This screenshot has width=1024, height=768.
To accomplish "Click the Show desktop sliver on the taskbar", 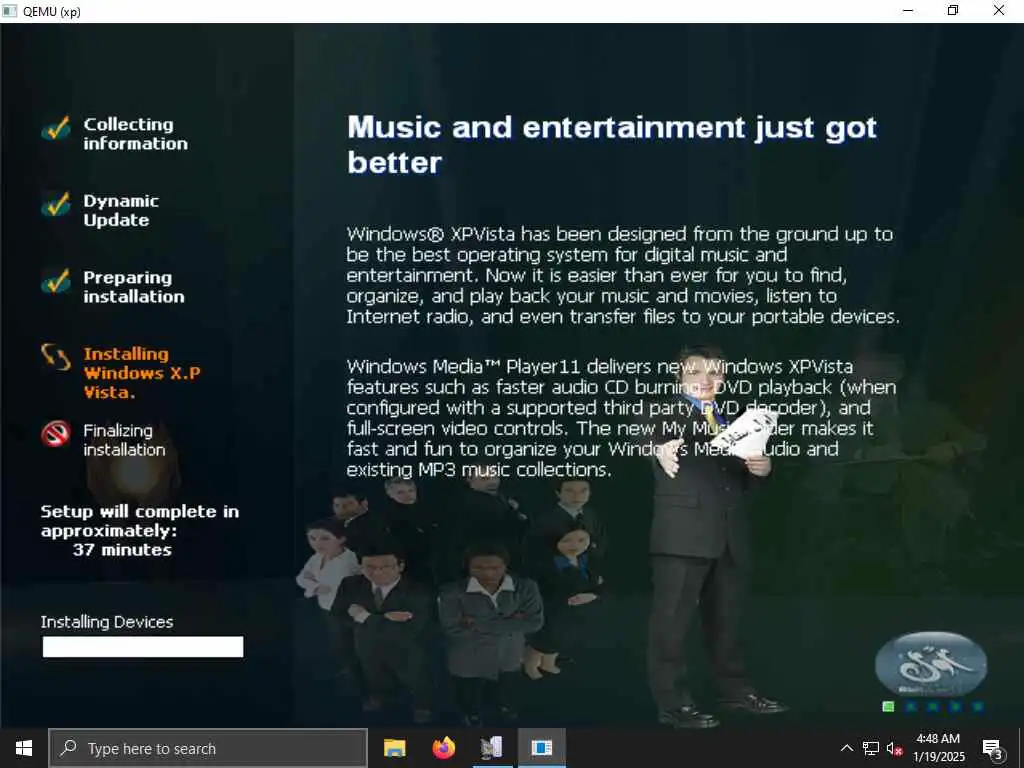I will pyautogui.click(x=1021, y=748).
